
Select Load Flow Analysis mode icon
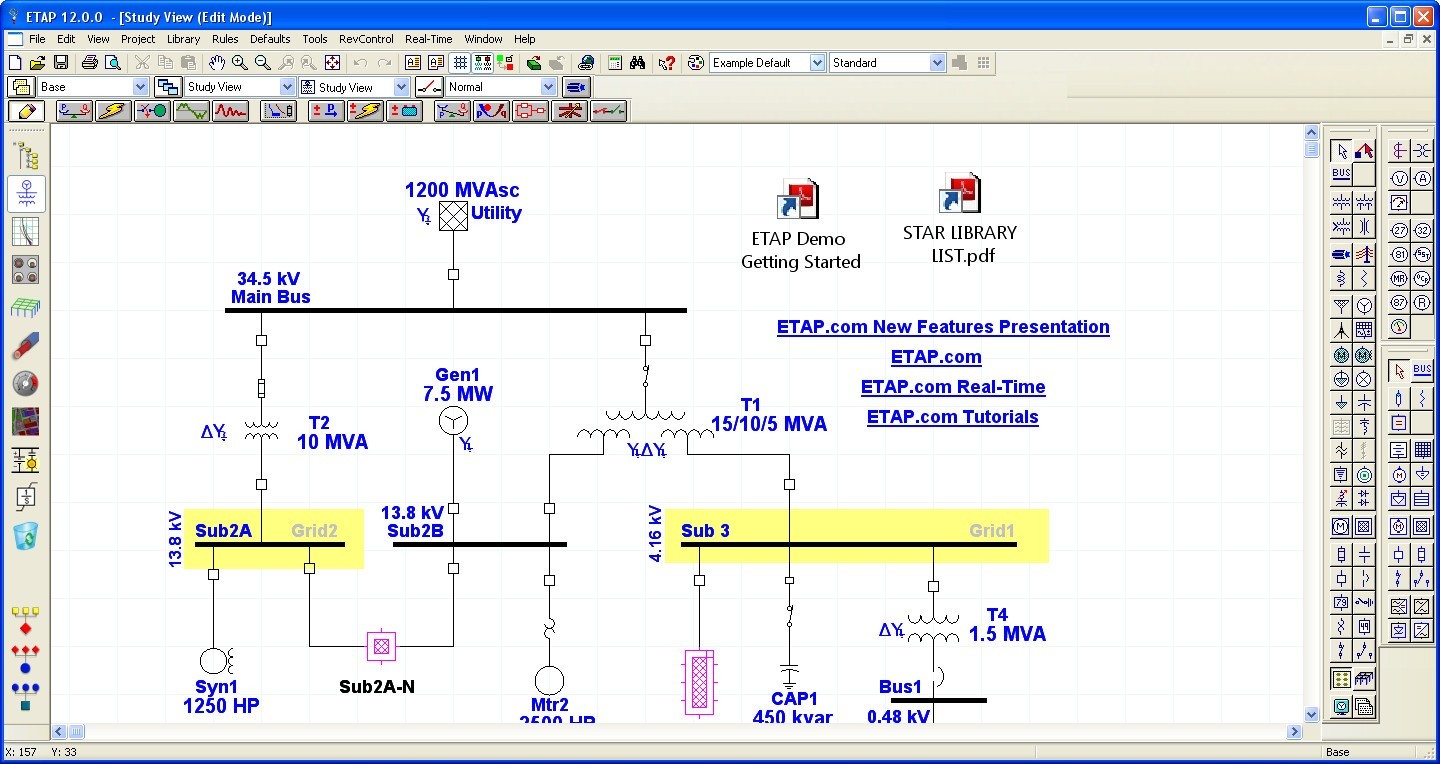pos(74,111)
